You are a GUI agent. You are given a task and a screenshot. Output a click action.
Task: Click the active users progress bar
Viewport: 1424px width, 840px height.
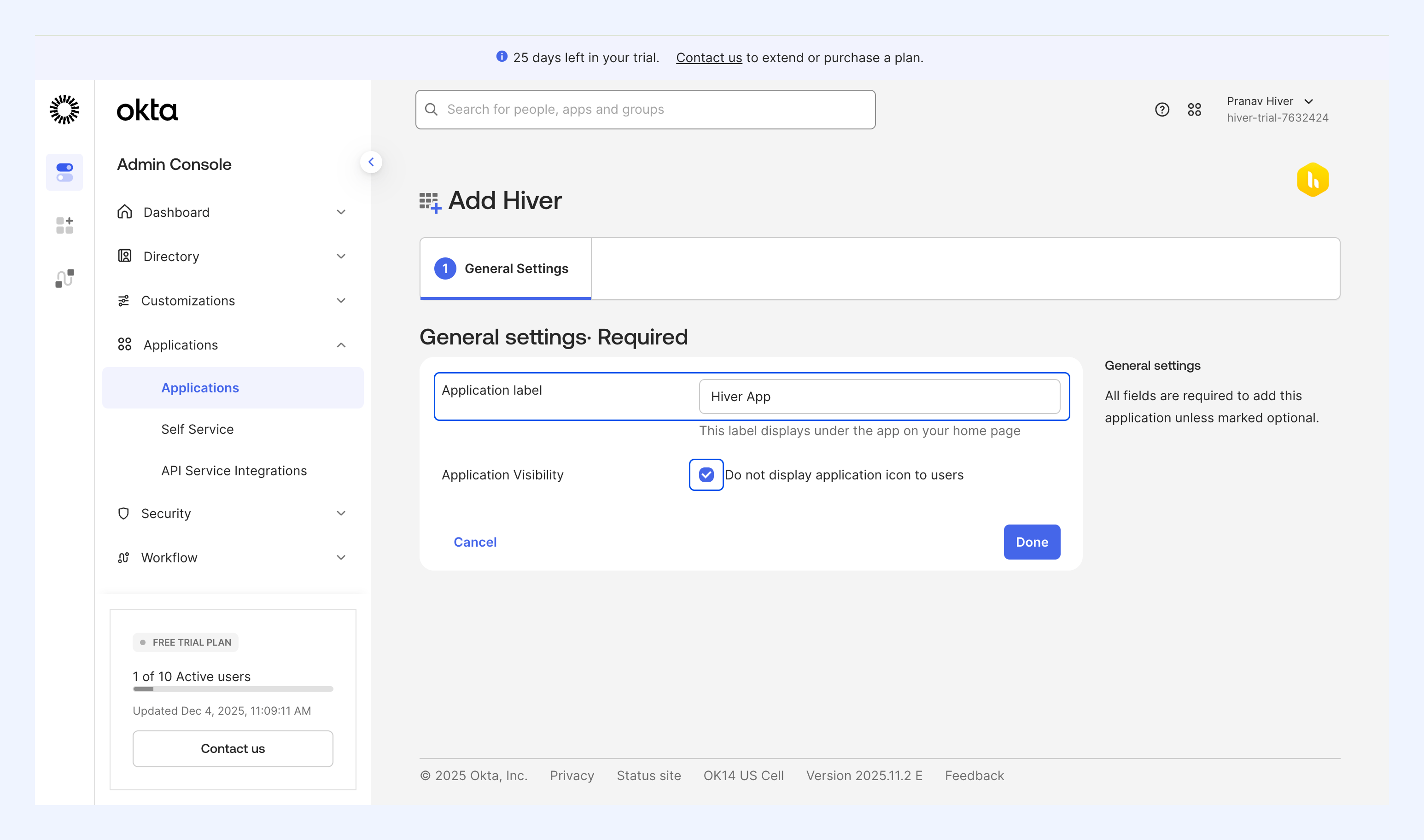point(233,689)
